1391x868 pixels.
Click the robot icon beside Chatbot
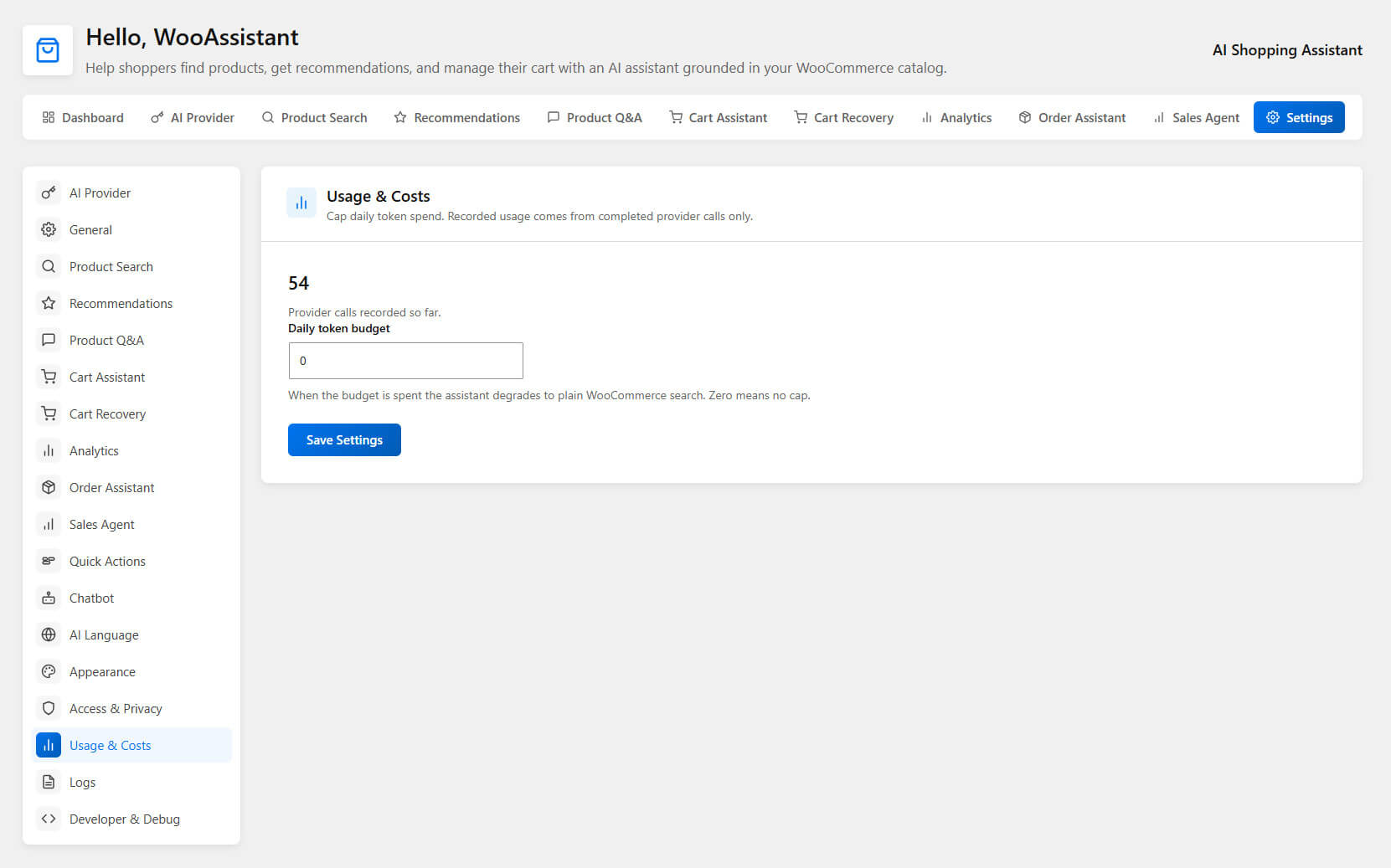click(x=49, y=598)
